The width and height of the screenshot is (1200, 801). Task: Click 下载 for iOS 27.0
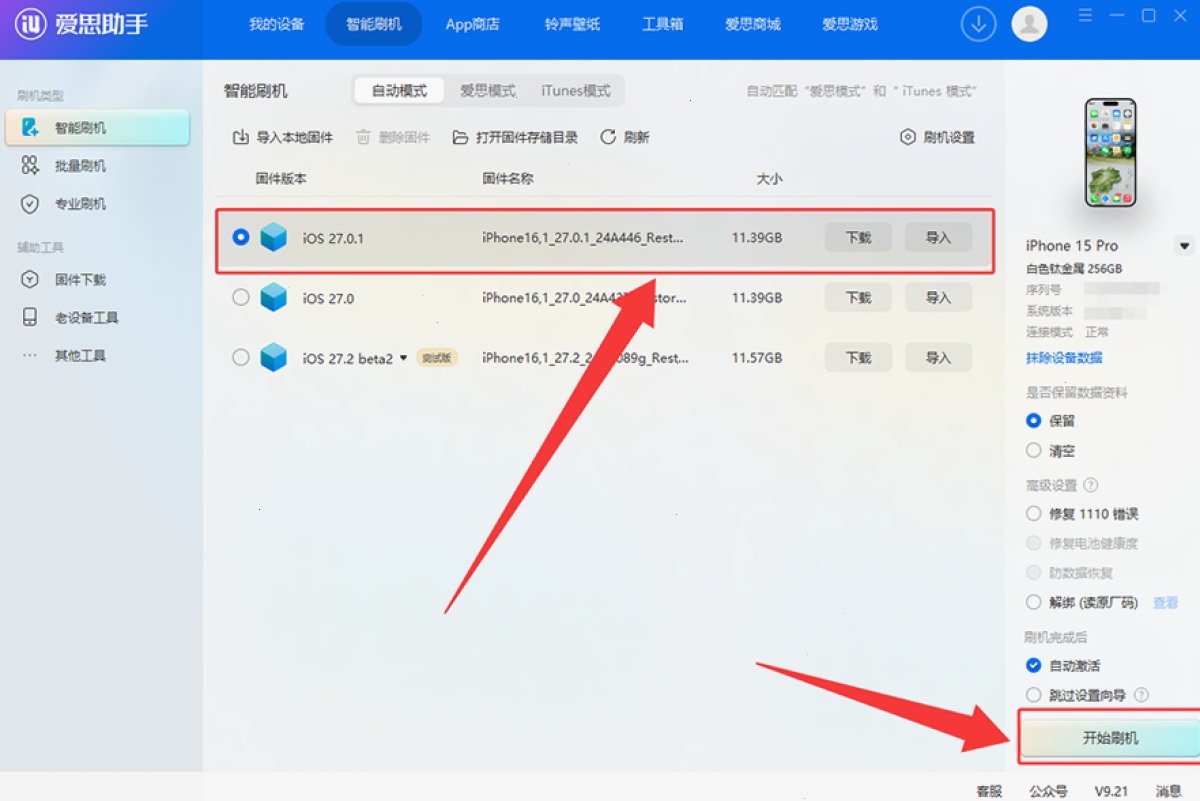click(x=858, y=297)
